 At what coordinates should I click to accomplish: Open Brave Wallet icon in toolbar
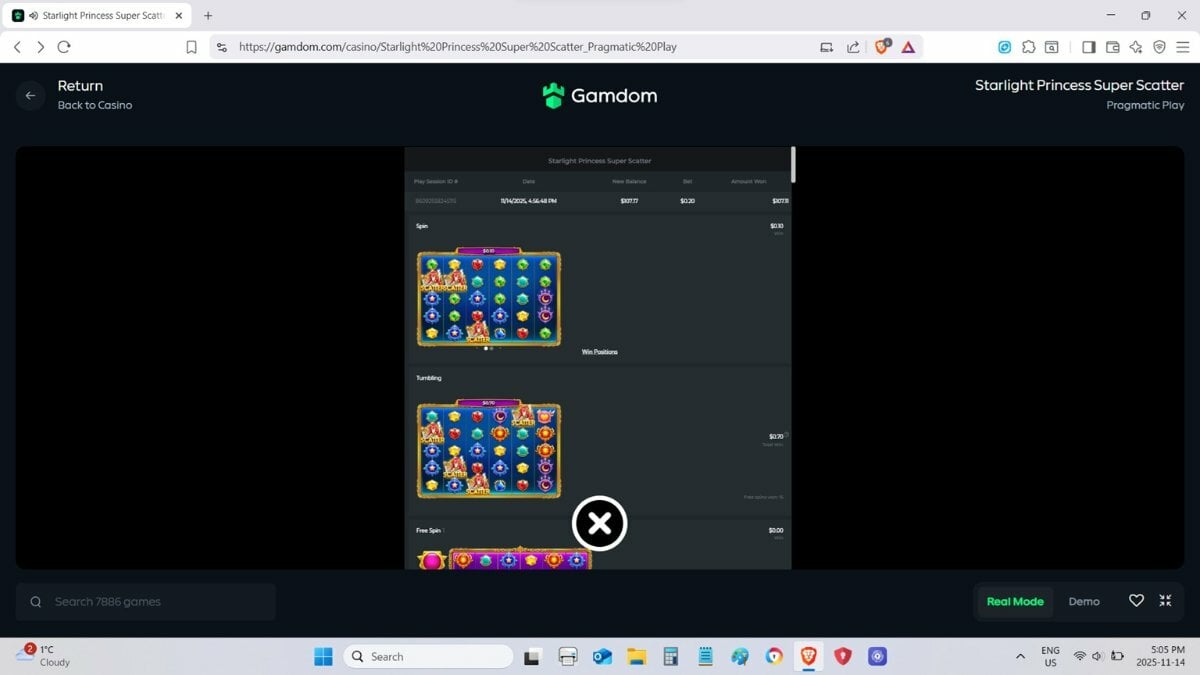click(1112, 47)
